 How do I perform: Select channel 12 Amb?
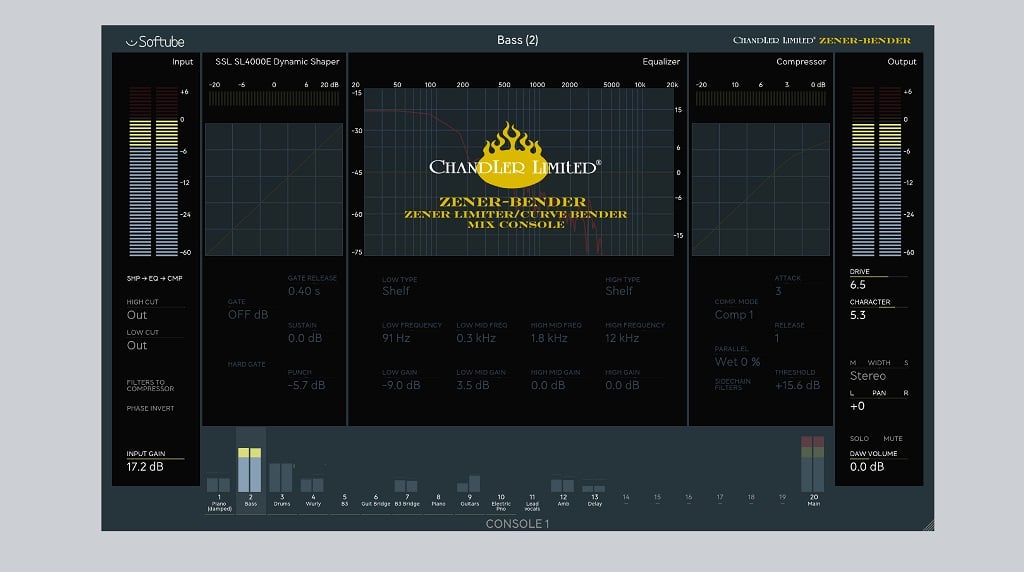click(563, 501)
